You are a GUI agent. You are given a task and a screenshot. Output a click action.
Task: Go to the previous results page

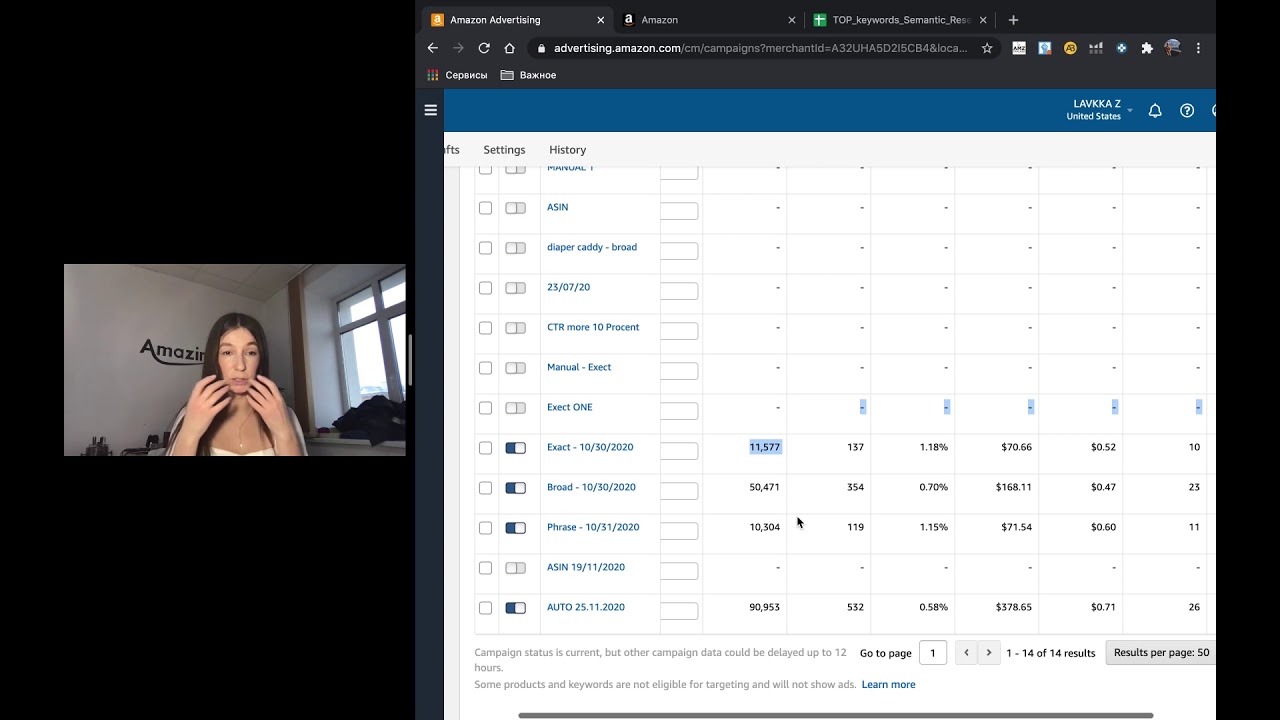[x=966, y=653]
